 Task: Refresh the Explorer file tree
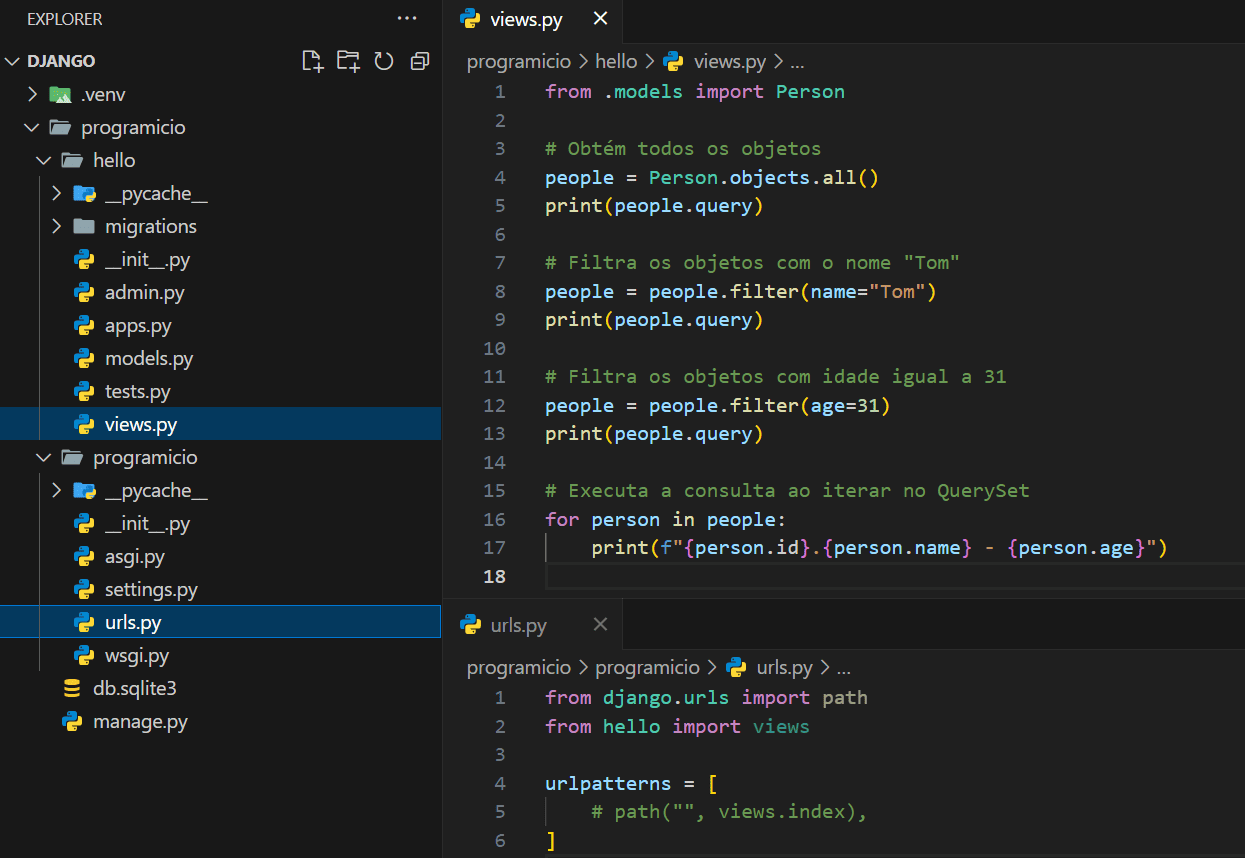point(384,61)
